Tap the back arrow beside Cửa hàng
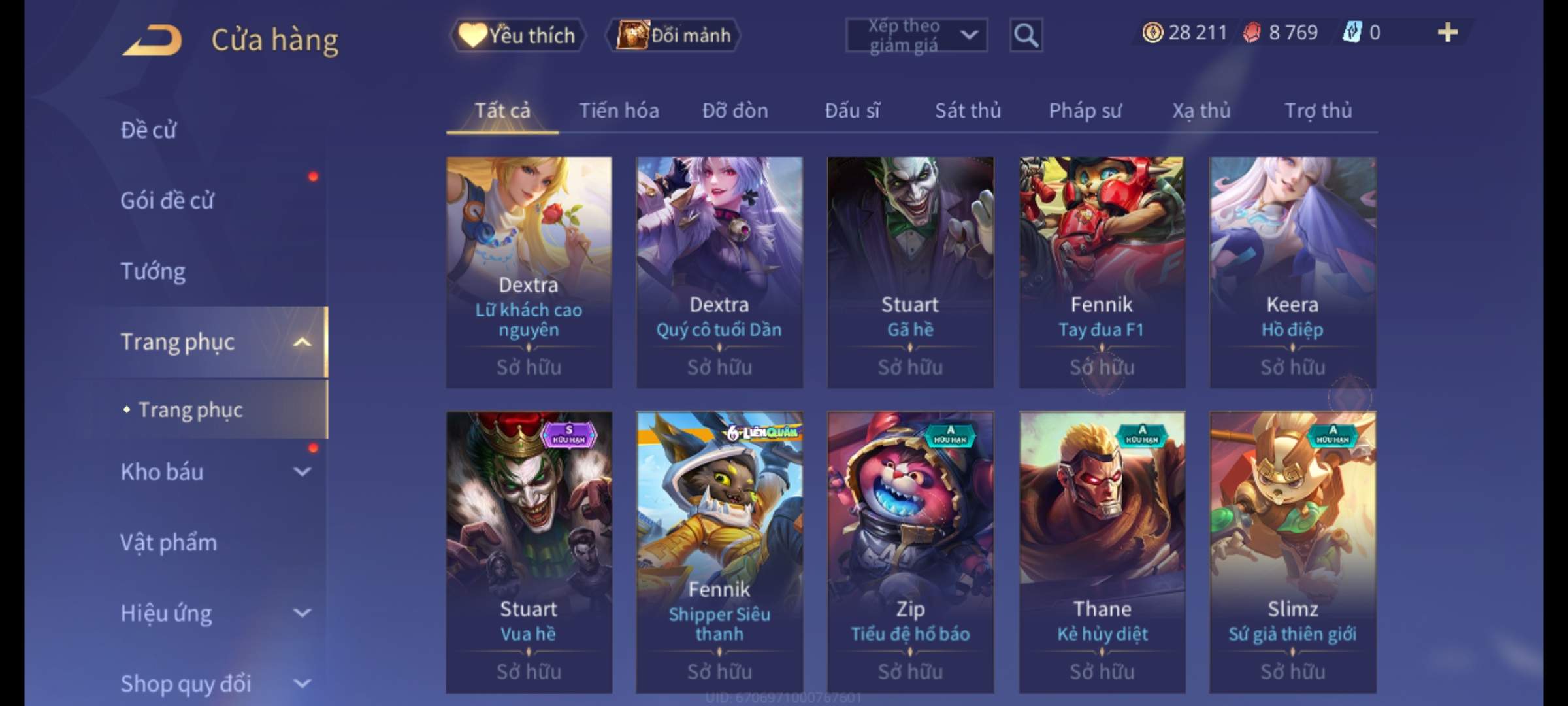Screen dimensions: 1568x706 click(152, 41)
